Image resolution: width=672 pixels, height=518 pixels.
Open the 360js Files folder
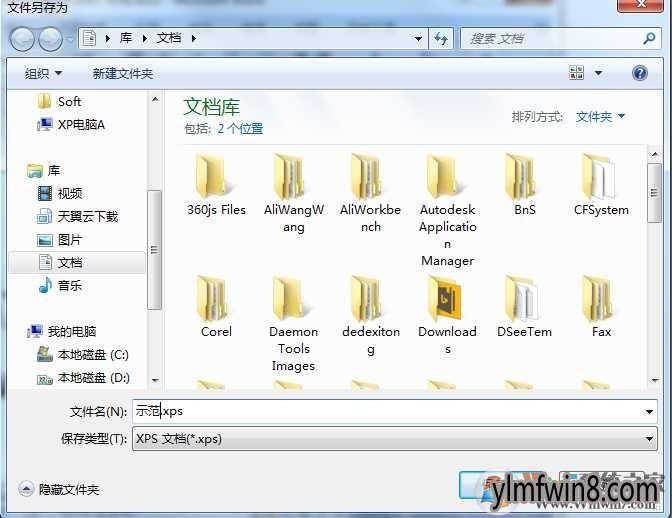216,185
